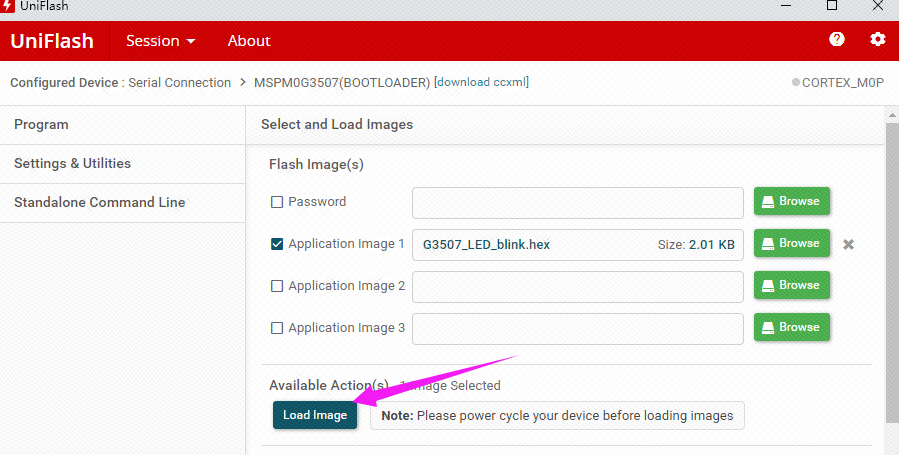Remove Application Image 1 with the X icon
Screen dimensions: 899x455
click(849, 245)
